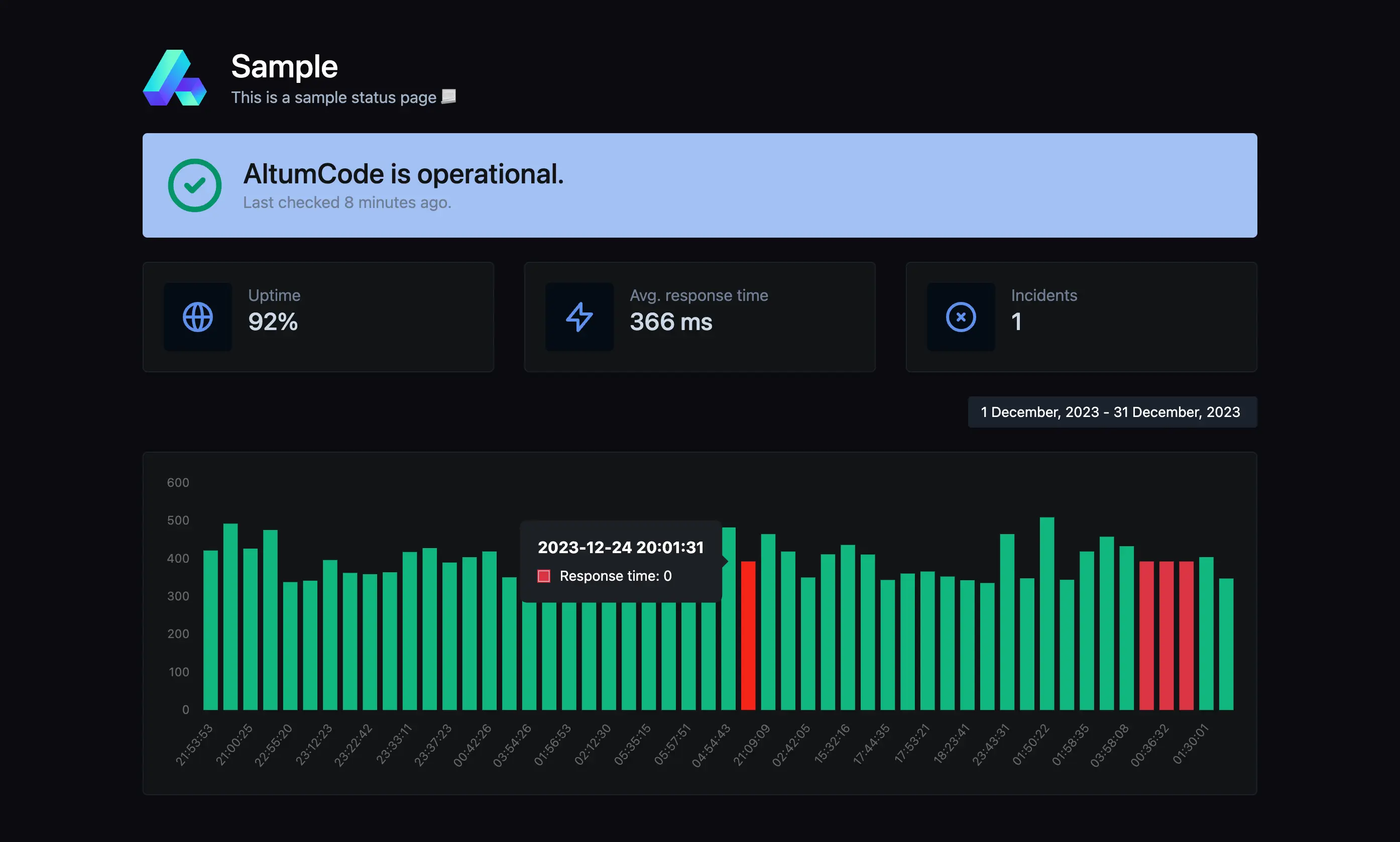
Task: Click the x-axis label 05:57:51
Action: click(x=672, y=745)
